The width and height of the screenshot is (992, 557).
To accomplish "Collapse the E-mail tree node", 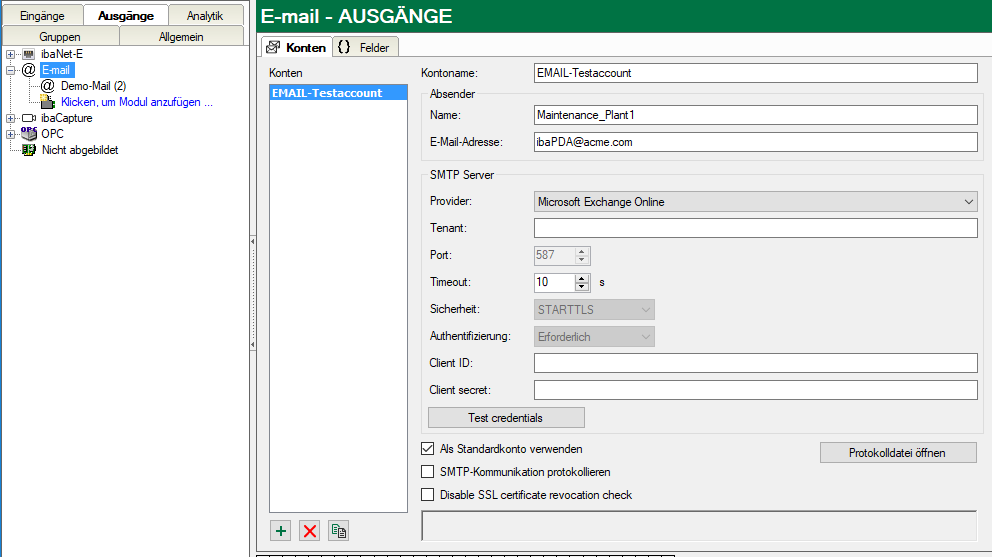I will click(10, 70).
